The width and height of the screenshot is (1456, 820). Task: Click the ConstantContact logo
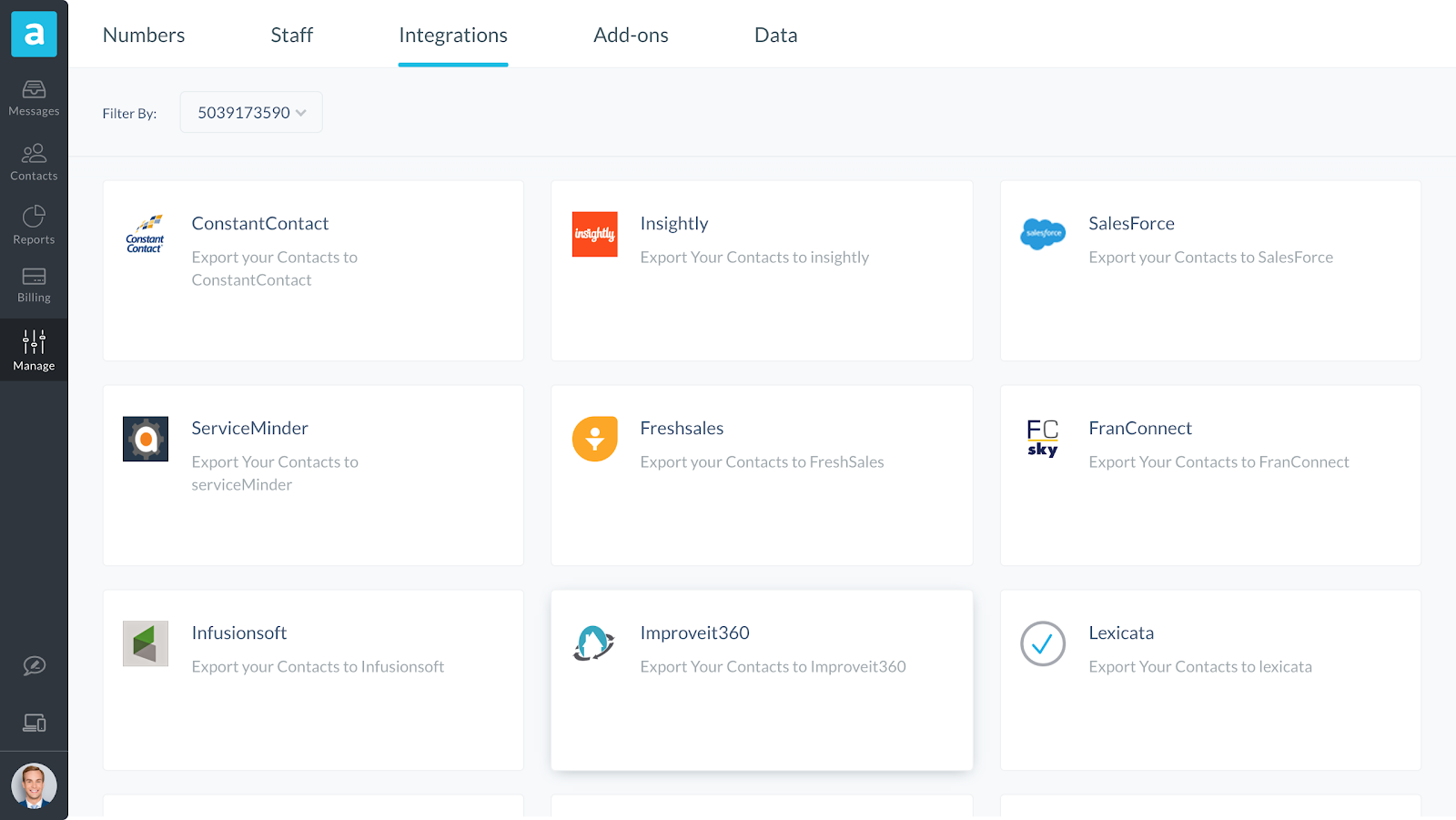point(146,234)
